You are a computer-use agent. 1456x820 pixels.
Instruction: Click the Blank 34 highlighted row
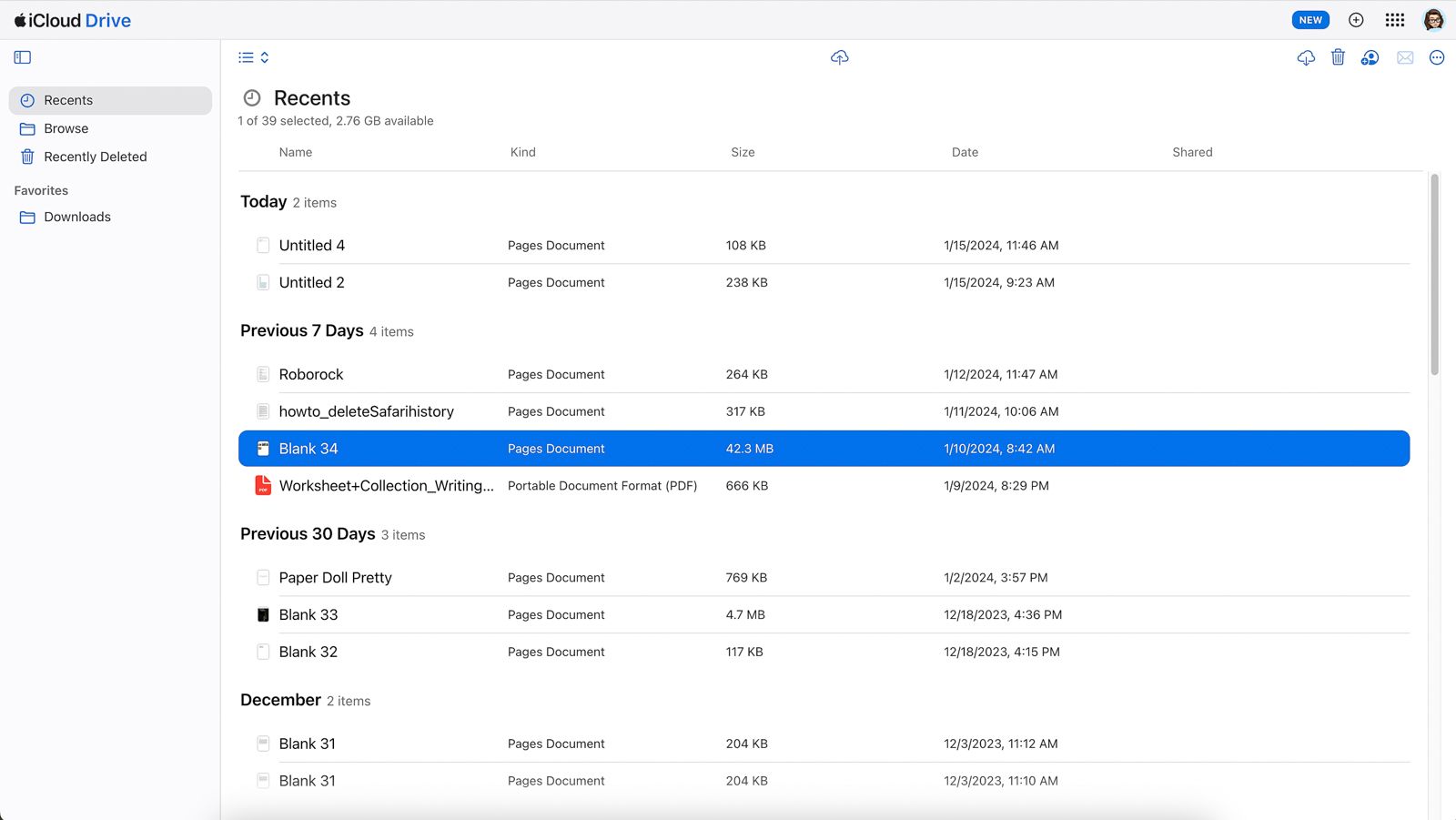click(824, 449)
